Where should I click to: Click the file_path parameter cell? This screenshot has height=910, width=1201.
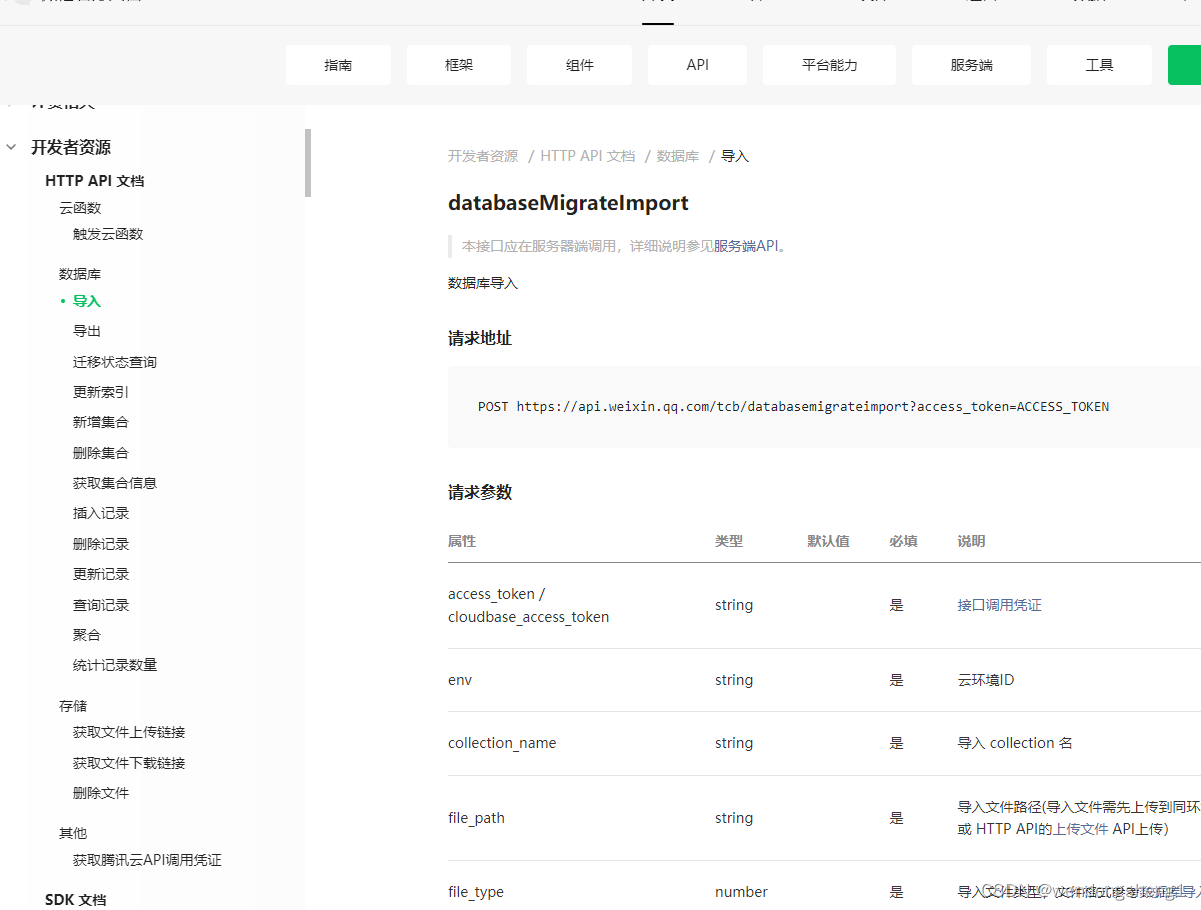476,818
